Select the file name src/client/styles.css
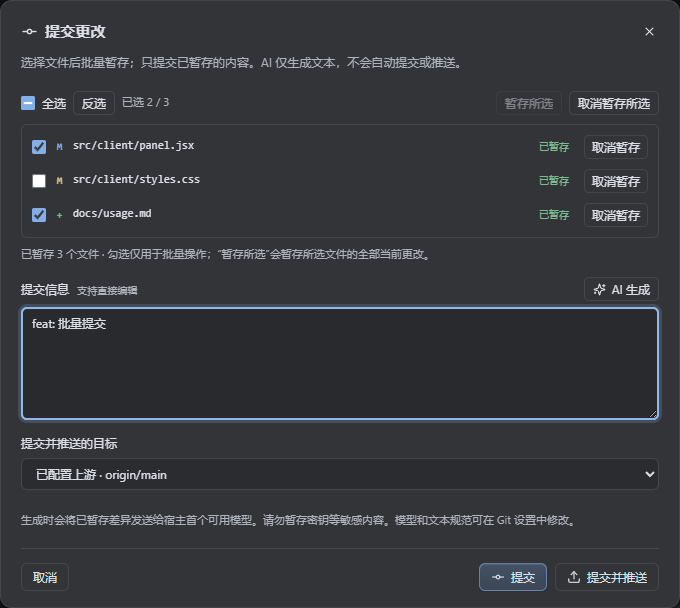The height and width of the screenshot is (608, 680). (136, 179)
